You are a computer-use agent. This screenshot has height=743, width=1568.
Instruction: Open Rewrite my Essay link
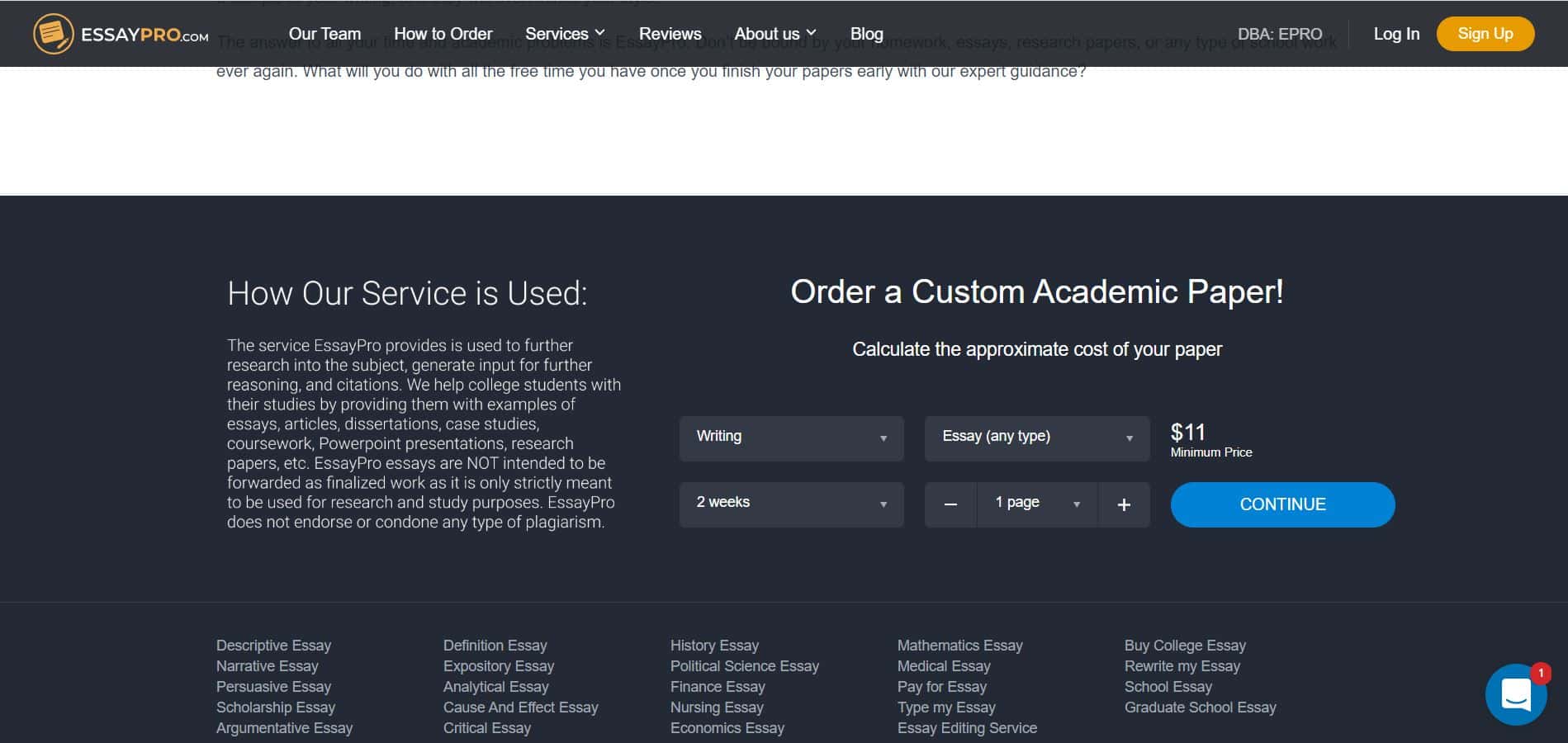coord(1182,666)
